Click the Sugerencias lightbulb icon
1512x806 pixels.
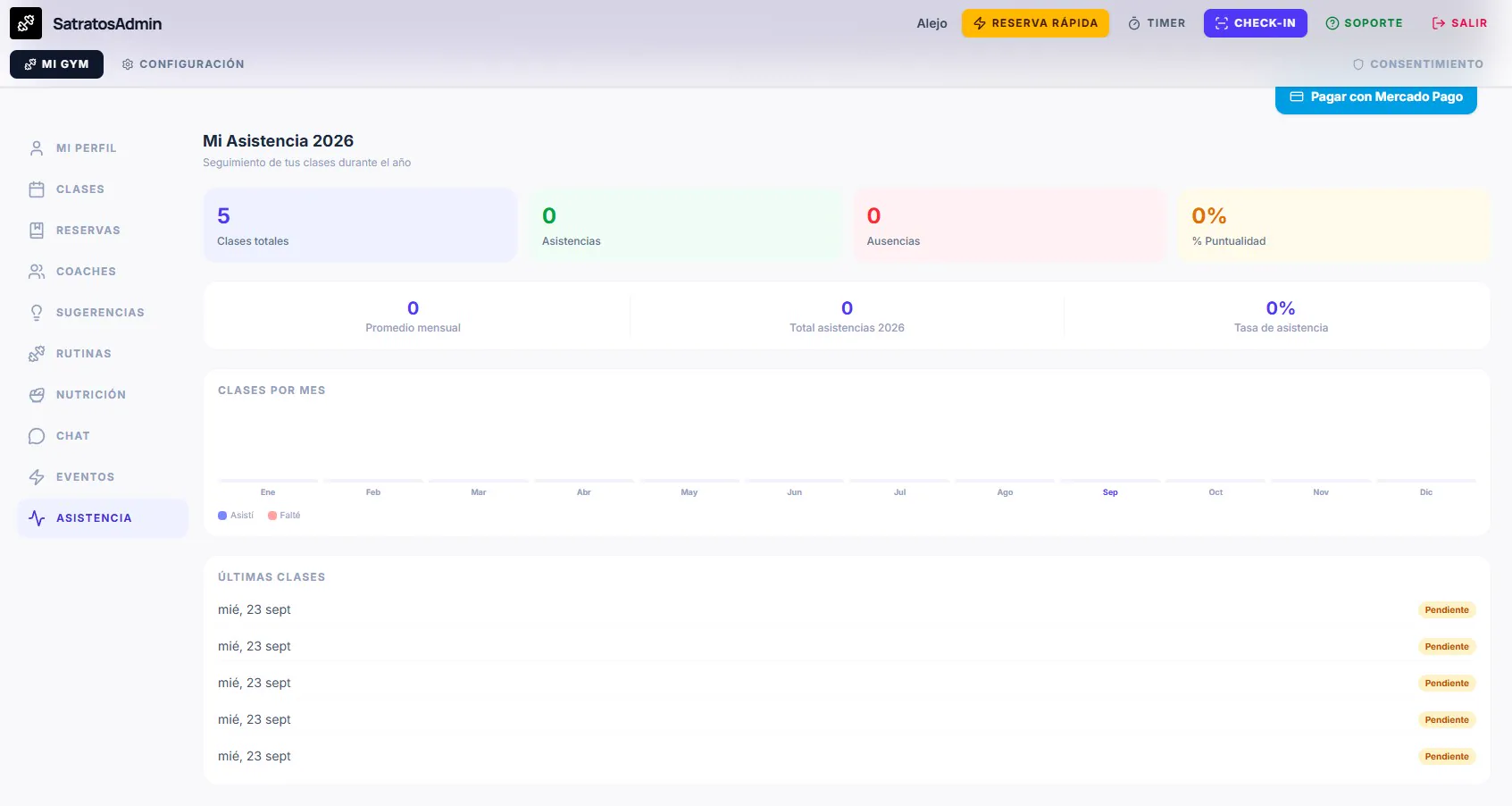(37, 313)
